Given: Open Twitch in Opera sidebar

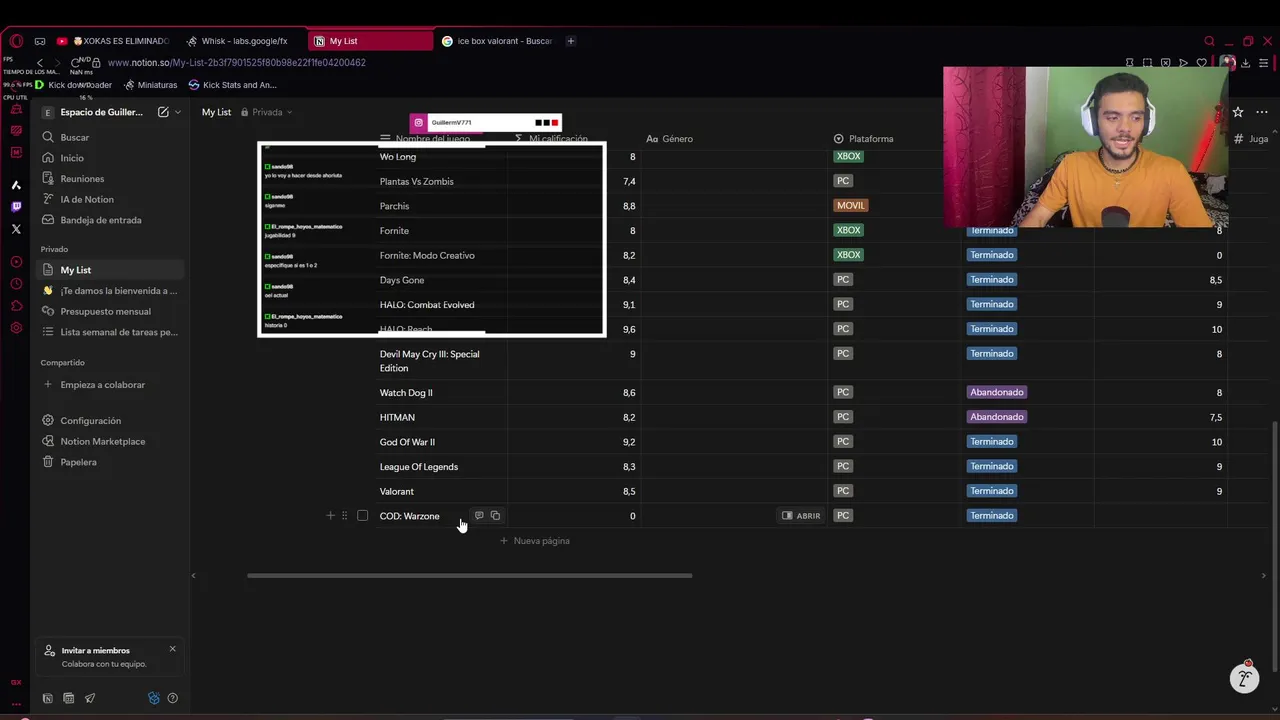Looking at the screenshot, I should tap(16, 207).
